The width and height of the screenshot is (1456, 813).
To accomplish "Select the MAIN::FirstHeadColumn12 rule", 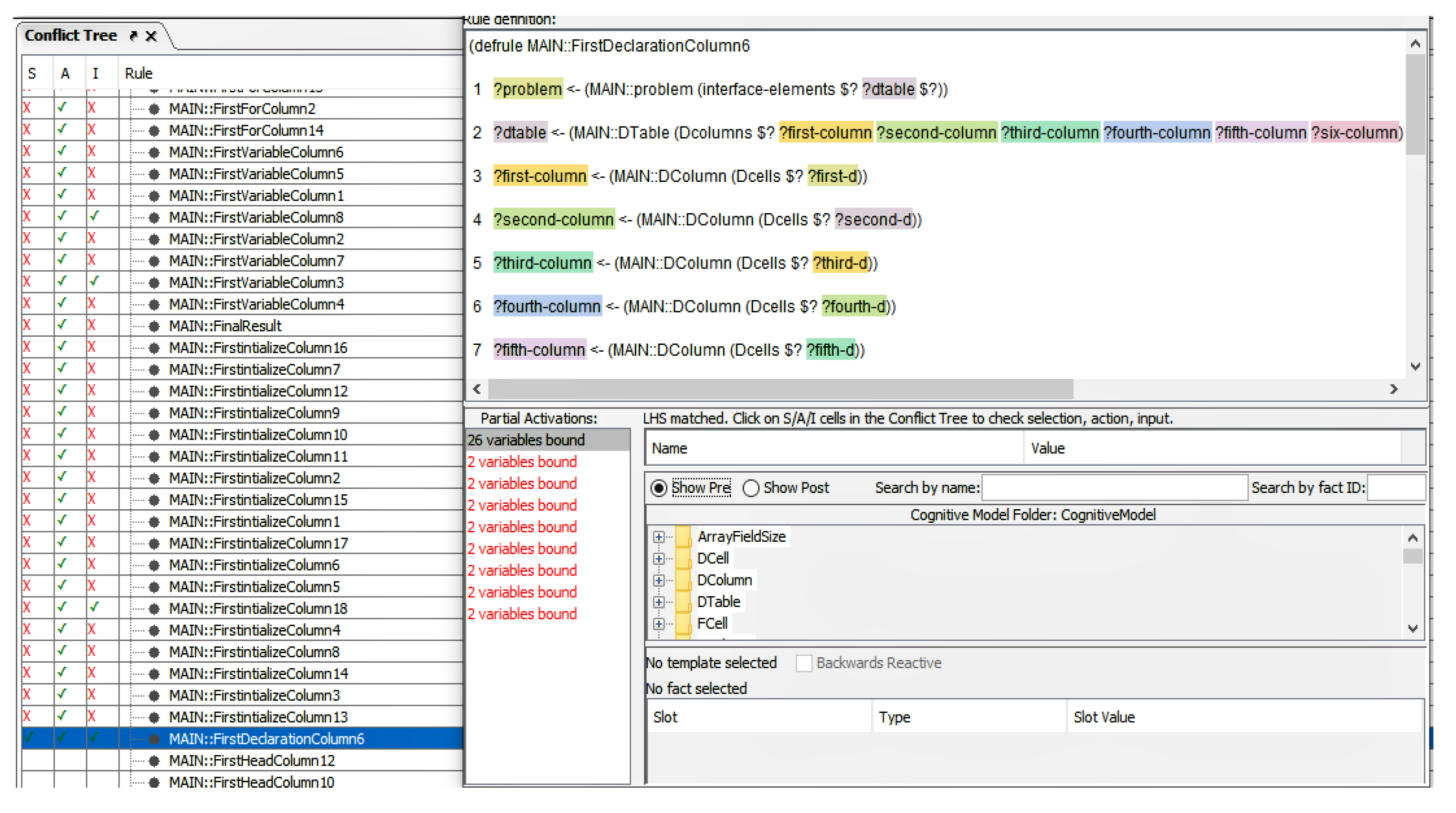I will click(x=252, y=761).
